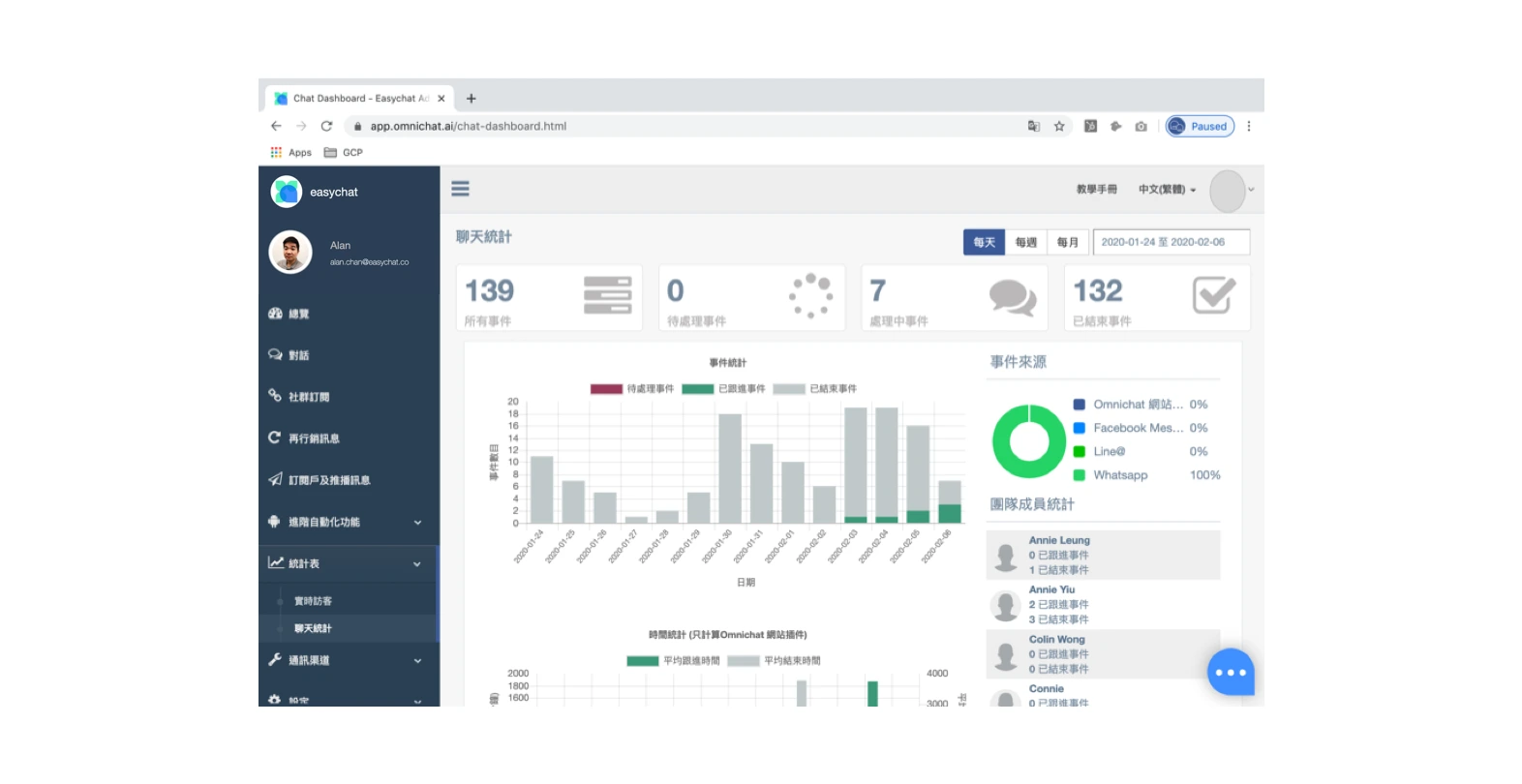Open the 教學手冊 tutorial link

[1096, 190]
